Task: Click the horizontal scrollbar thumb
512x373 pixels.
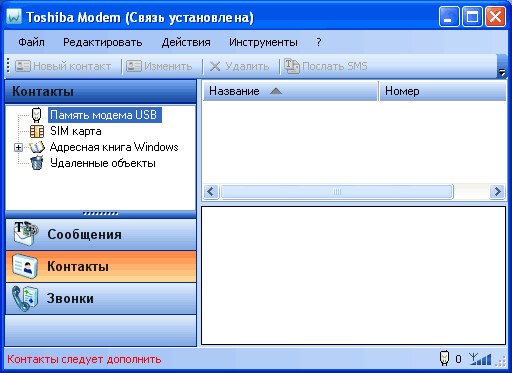Action: (x=337, y=192)
